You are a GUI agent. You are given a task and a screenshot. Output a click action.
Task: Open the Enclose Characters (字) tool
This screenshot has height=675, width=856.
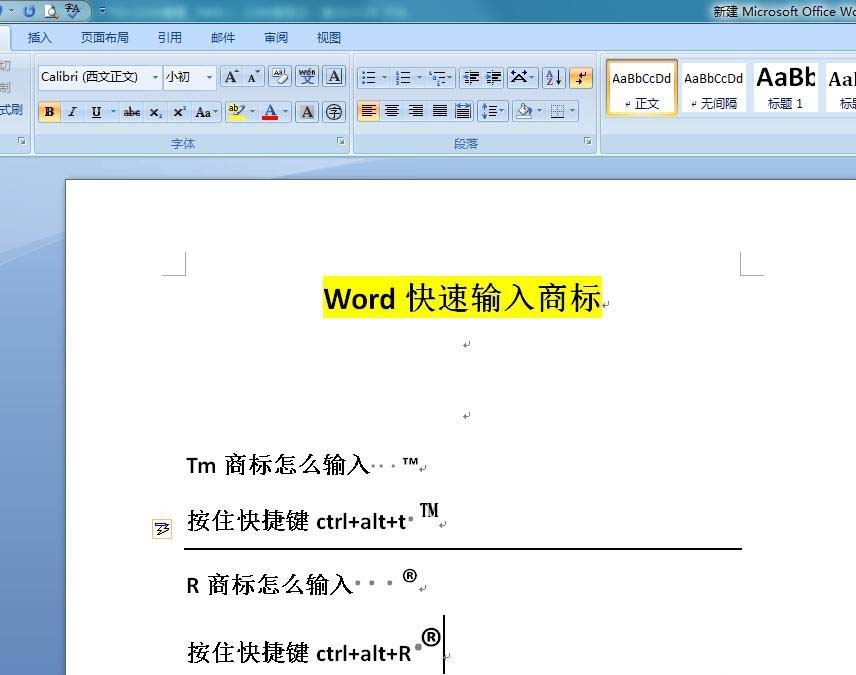click(334, 112)
